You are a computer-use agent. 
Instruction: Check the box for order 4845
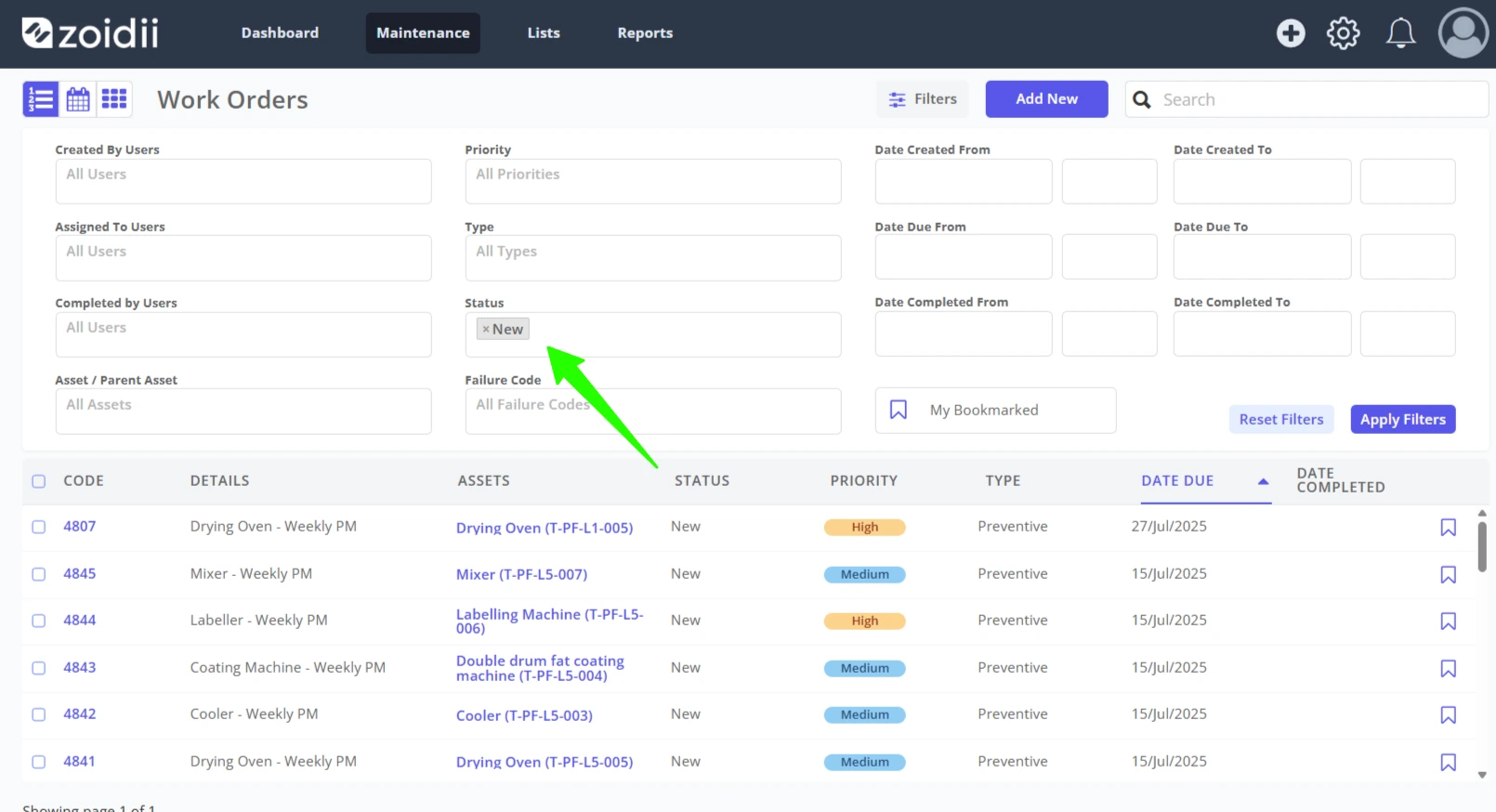(39, 574)
